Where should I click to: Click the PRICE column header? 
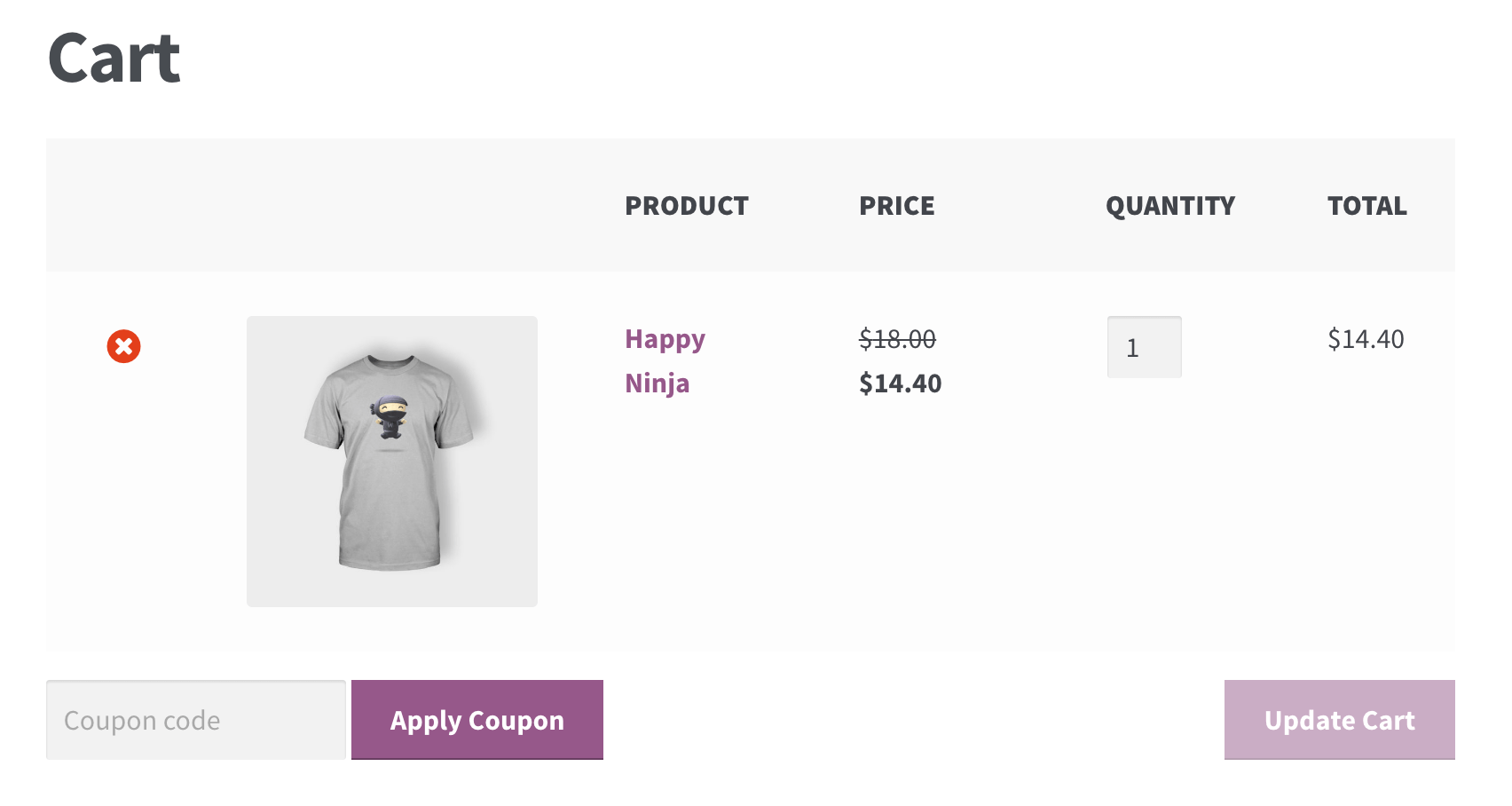point(896,205)
